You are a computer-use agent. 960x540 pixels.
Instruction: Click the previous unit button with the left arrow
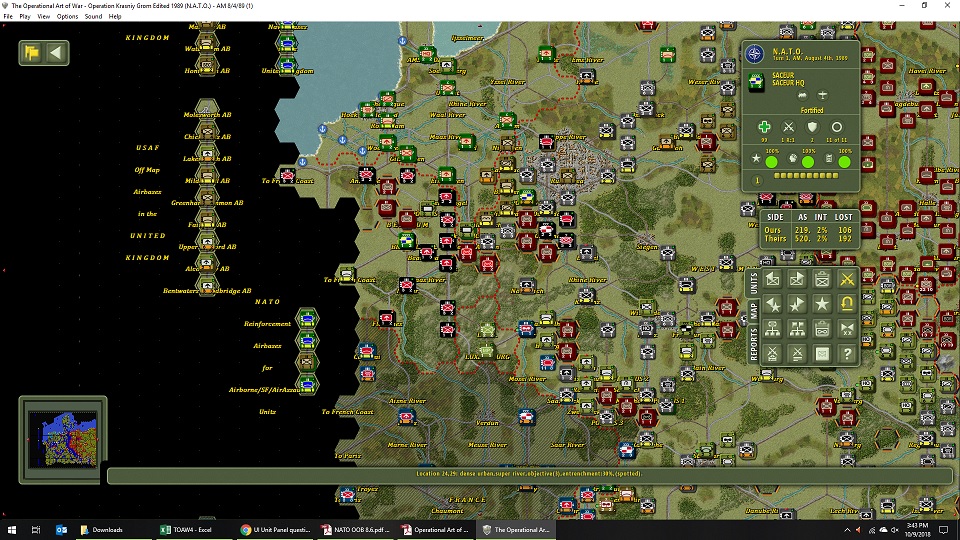point(773,279)
